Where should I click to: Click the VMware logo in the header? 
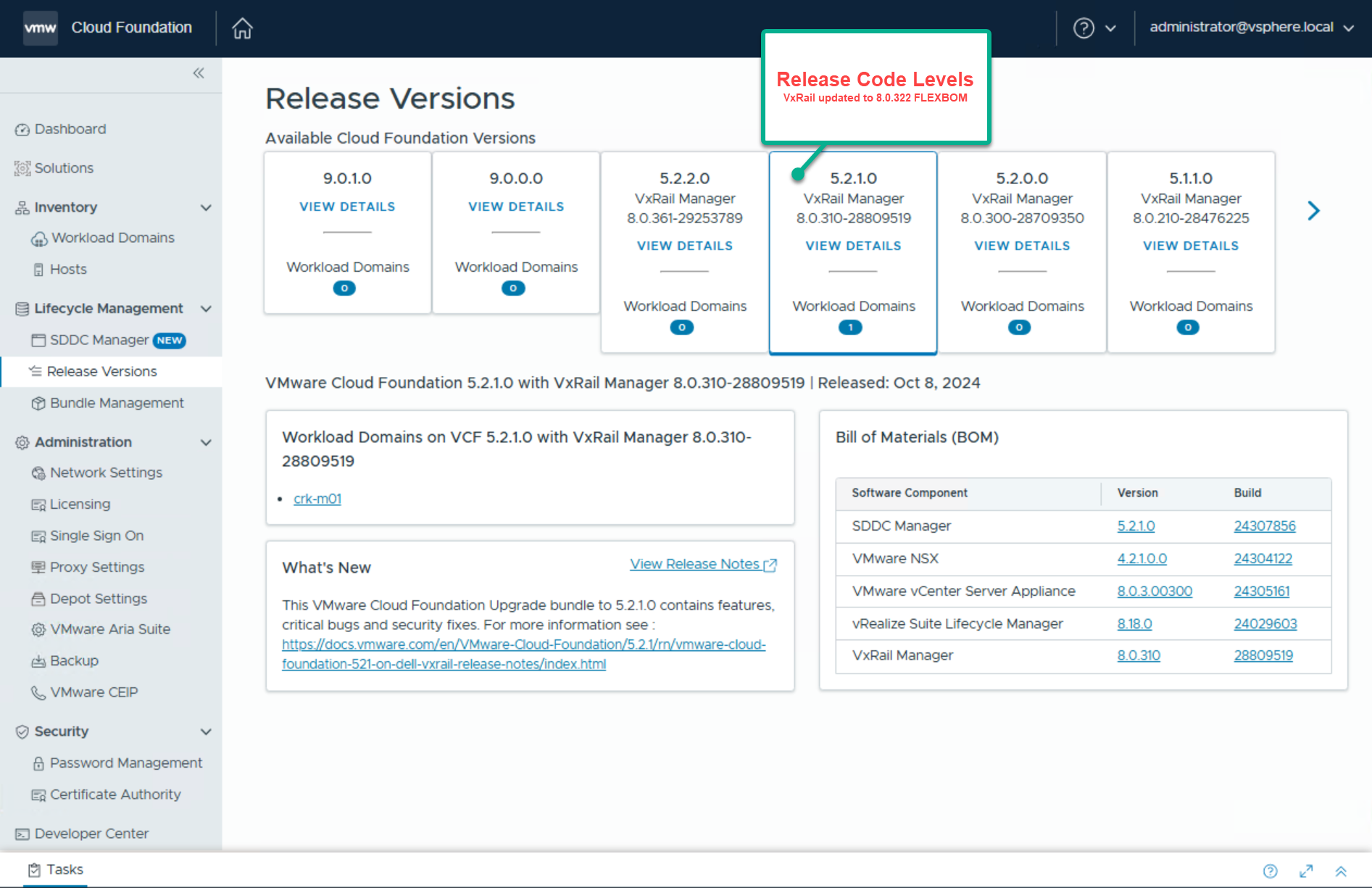[41, 28]
